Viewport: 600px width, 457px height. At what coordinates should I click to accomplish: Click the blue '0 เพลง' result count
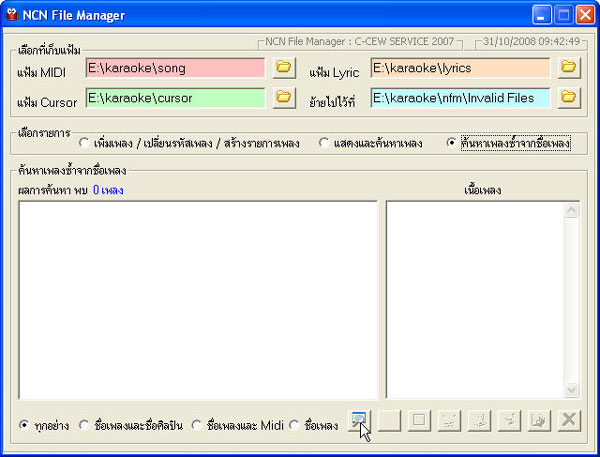108,190
